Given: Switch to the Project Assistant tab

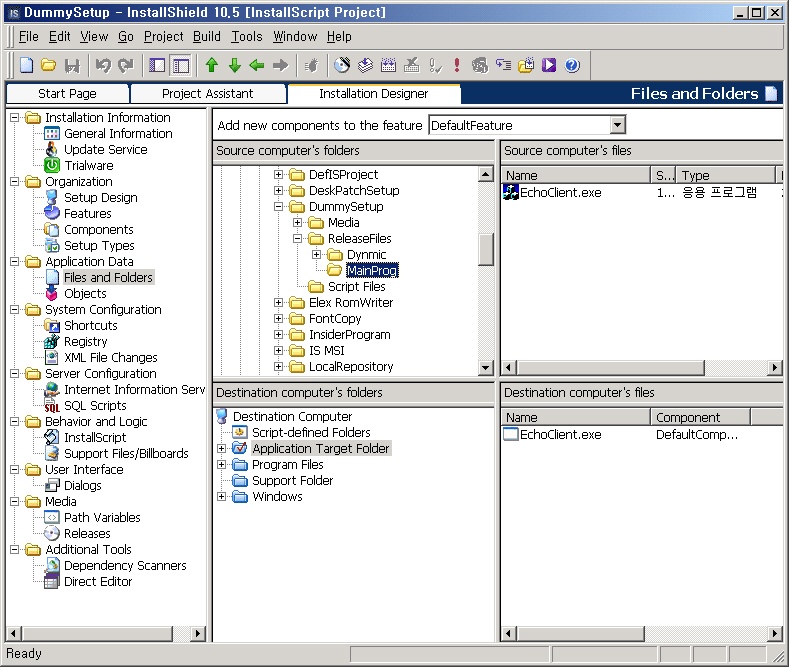Looking at the screenshot, I should [208, 94].
